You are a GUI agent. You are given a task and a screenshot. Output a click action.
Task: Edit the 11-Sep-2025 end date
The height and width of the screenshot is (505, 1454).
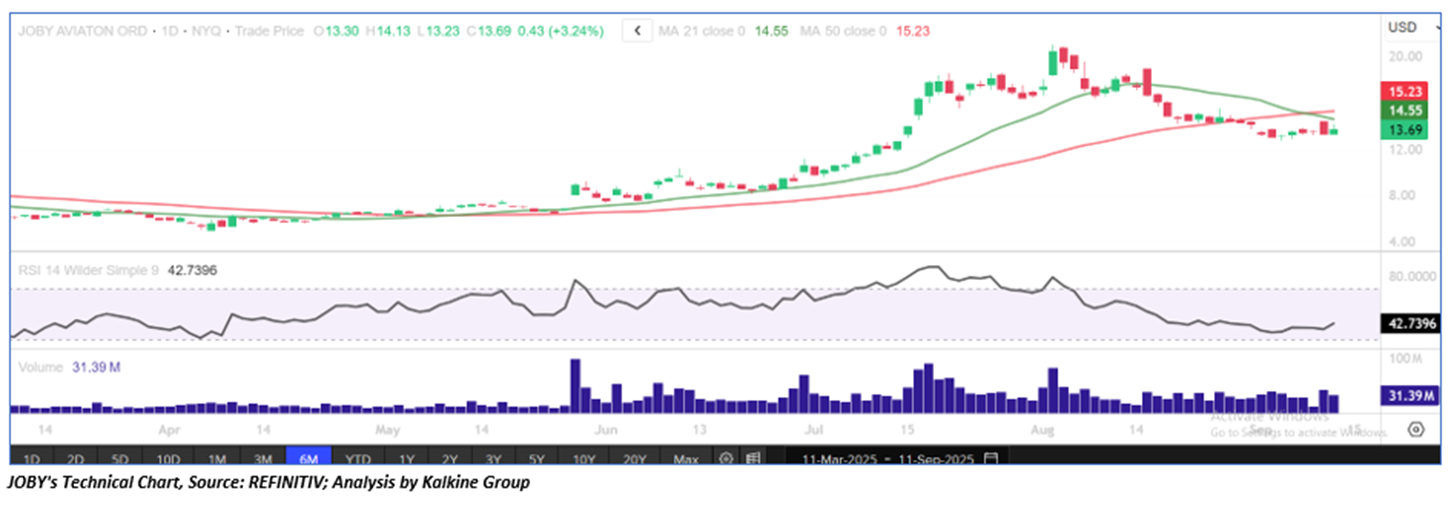(x=936, y=459)
